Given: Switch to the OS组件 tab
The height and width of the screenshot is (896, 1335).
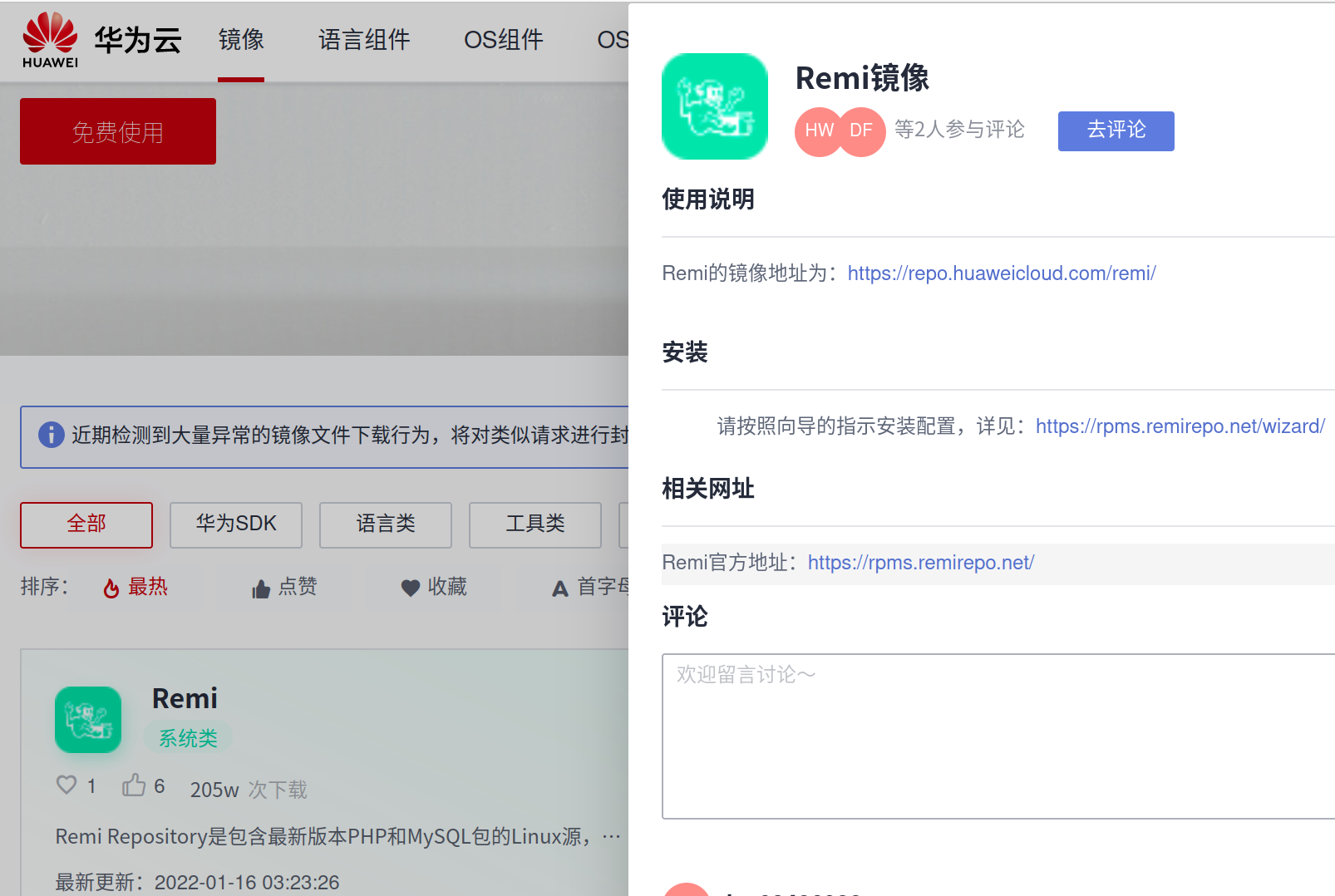Looking at the screenshot, I should click(x=504, y=40).
